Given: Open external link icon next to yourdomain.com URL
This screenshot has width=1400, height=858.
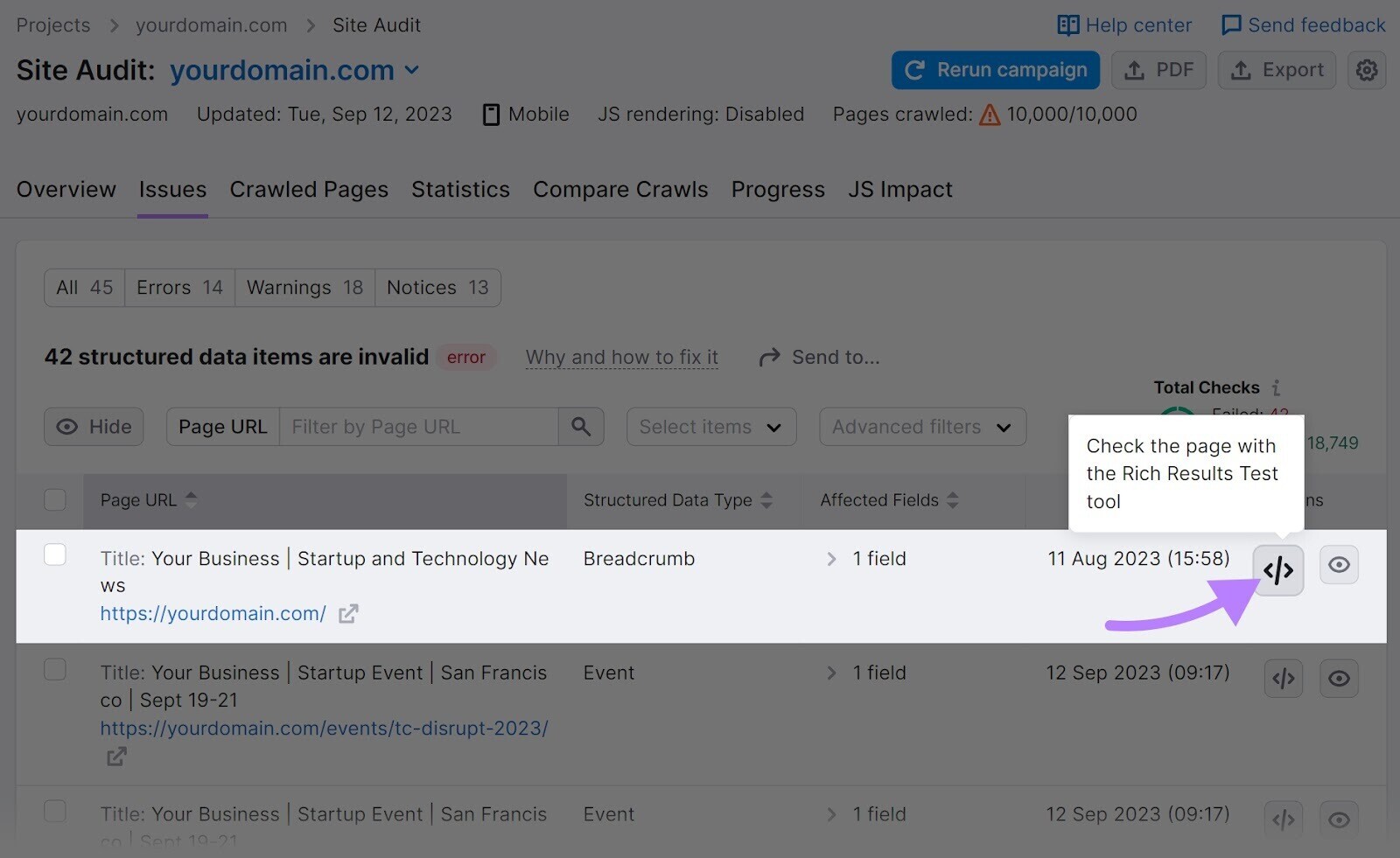Looking at the screenshot, I should click(x=348, y=614).
